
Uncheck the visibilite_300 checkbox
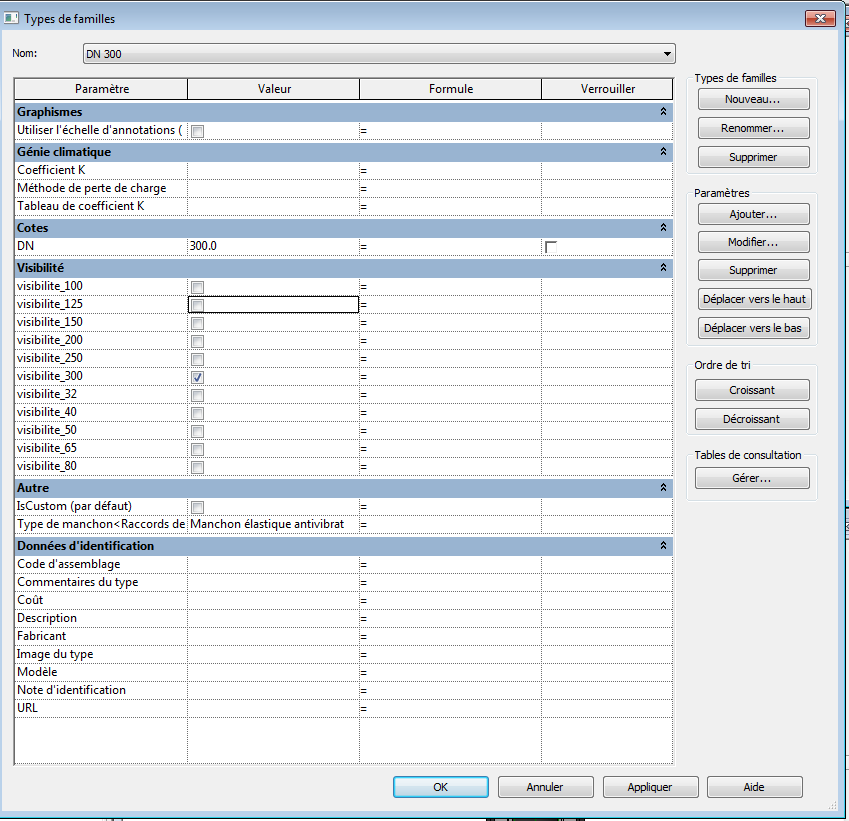198,377
